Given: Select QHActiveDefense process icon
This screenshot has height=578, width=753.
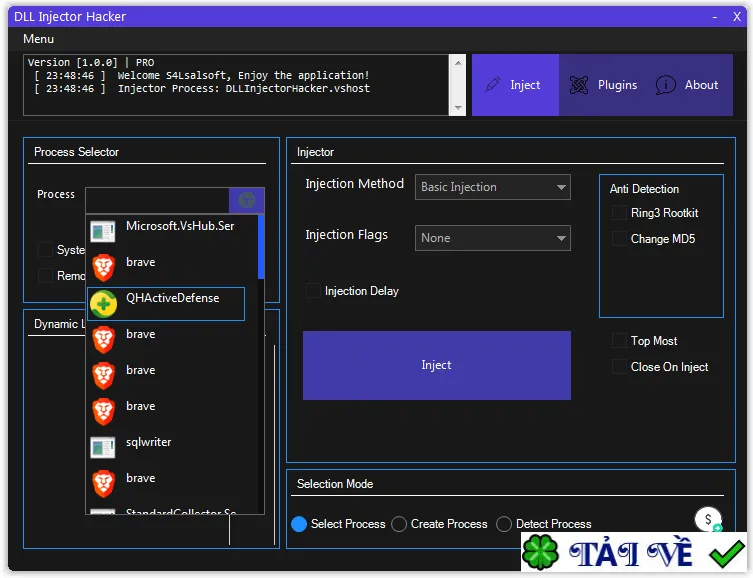Looking at the screenshot, I should [x=104, y=304].
